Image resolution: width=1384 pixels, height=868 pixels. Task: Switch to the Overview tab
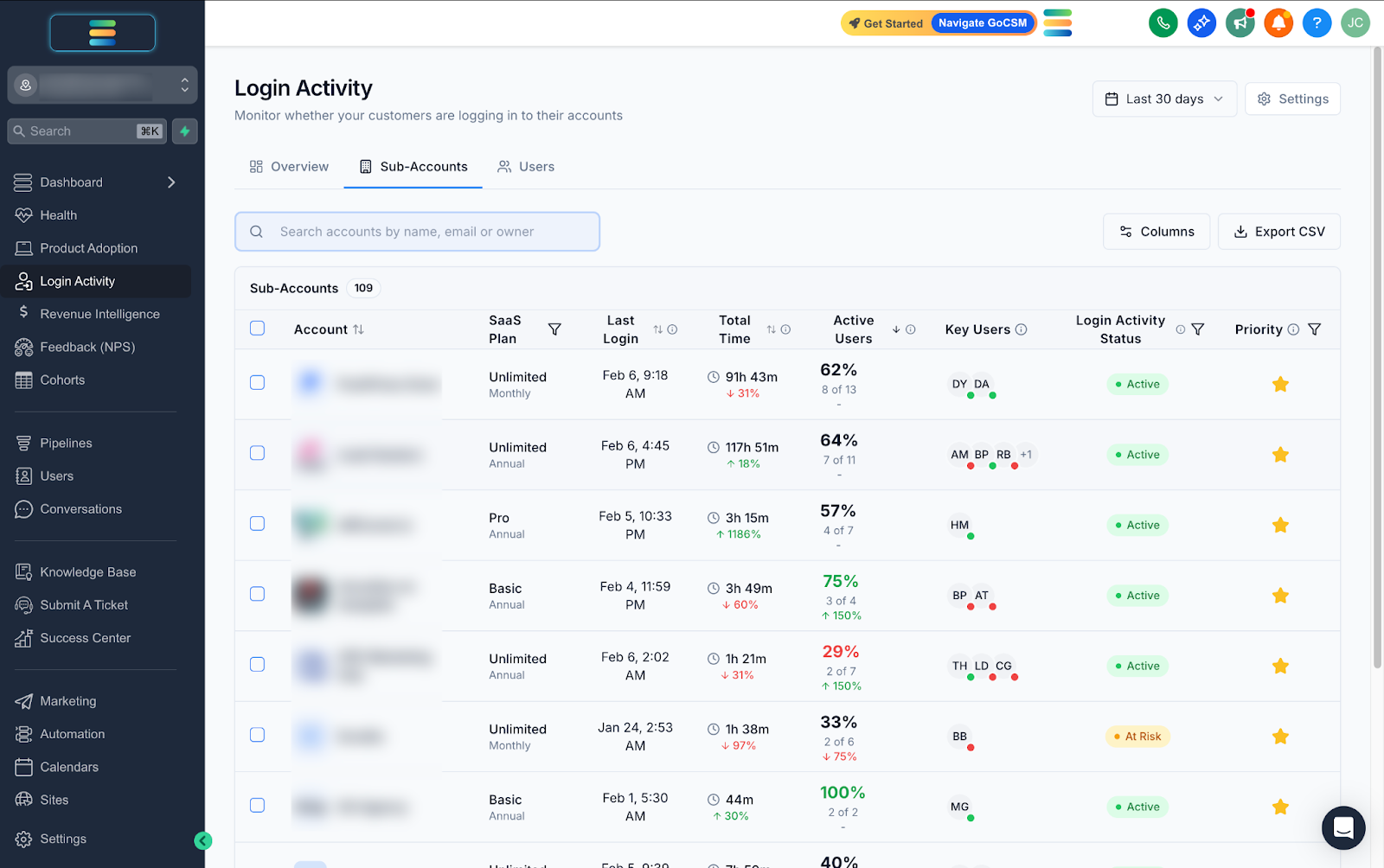click(x=289, y=167)
